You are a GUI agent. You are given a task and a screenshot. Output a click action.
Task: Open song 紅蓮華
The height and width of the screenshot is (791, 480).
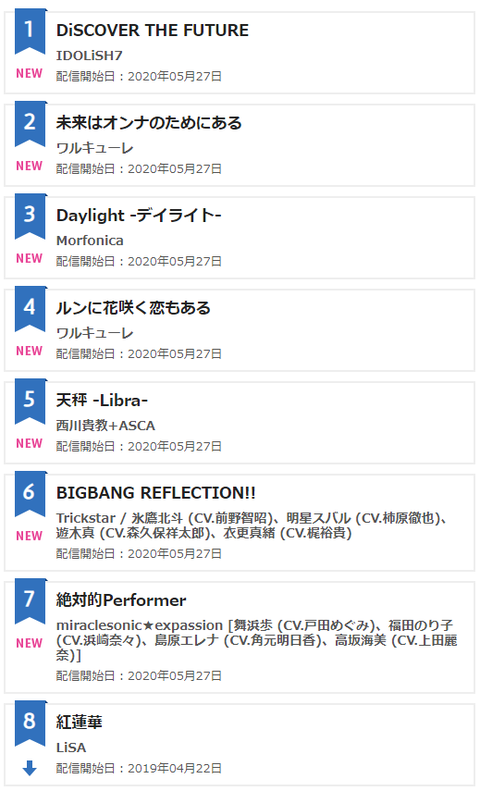pos(79,722)
